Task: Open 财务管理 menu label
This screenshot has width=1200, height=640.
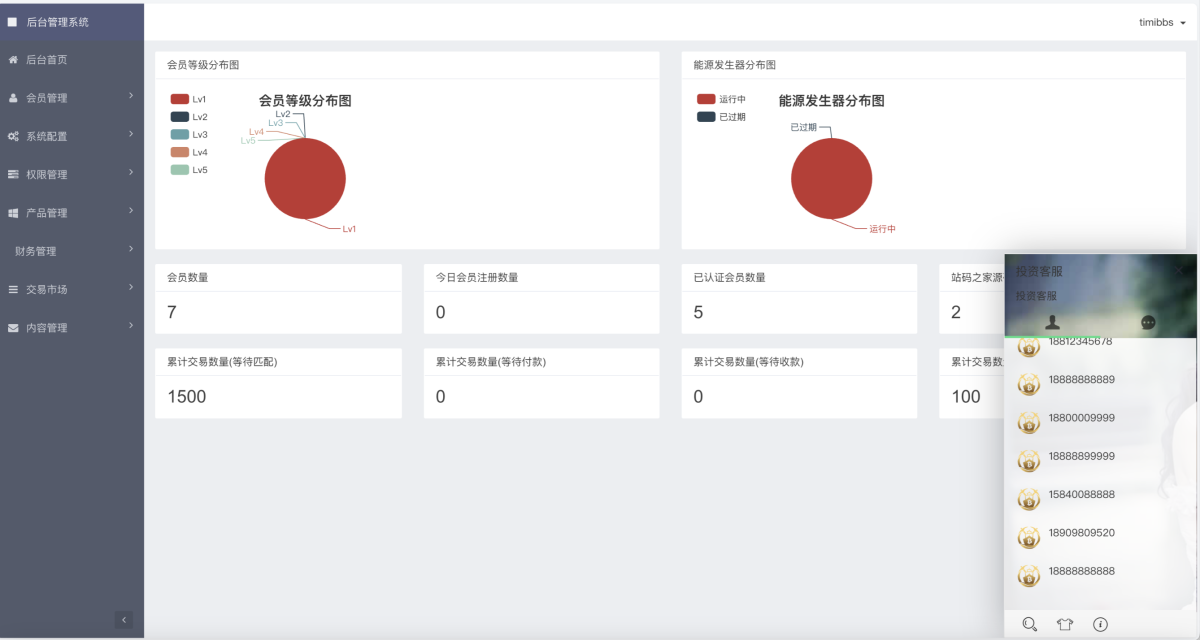Action: click(x=36, y=251)
